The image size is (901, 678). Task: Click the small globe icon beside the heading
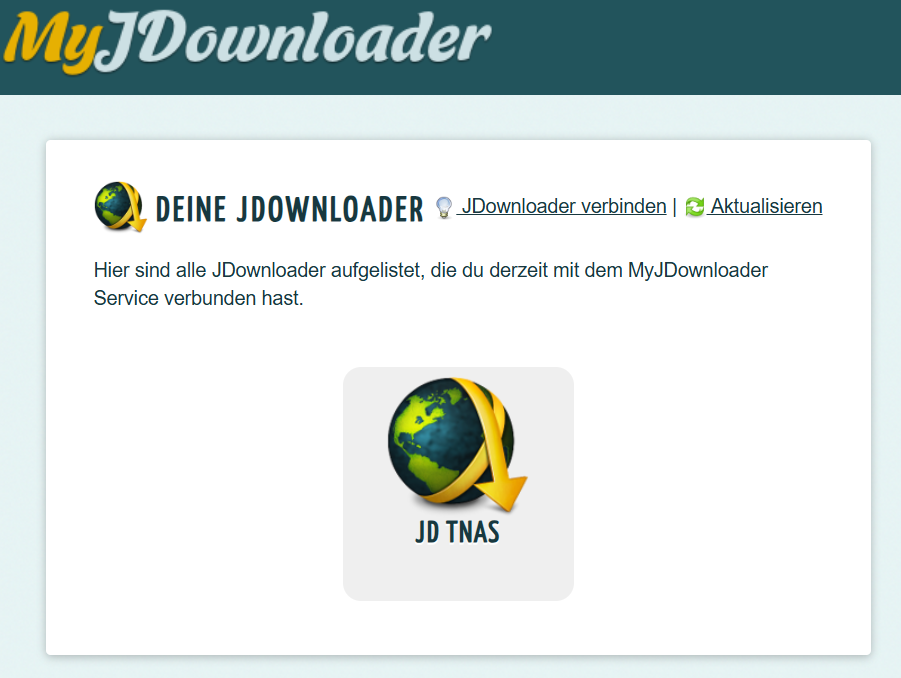(x=119, y=207)
